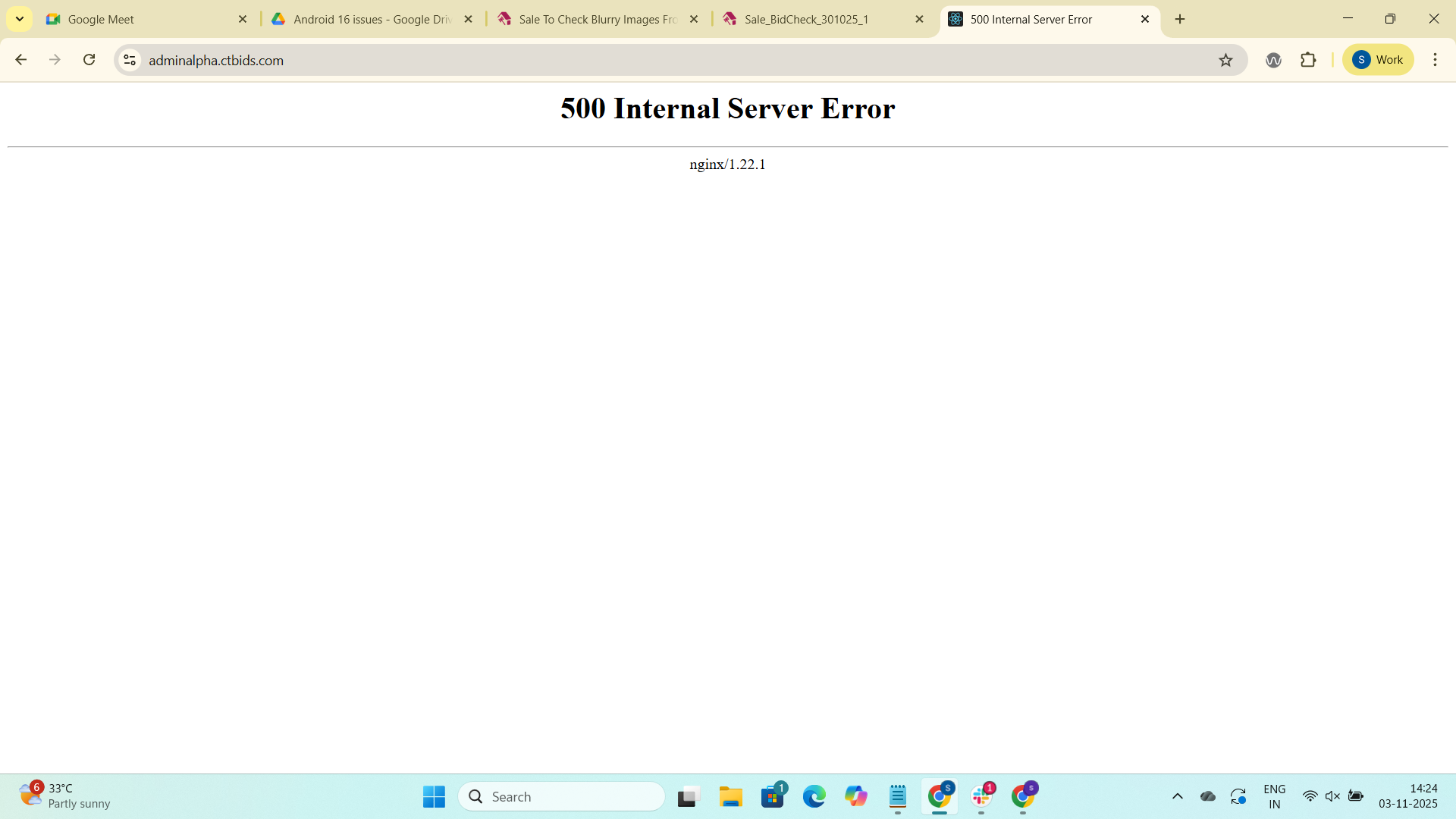1456x819 pixels.
Task: Open the Work profile button
Action: (x=1377, y=60)
